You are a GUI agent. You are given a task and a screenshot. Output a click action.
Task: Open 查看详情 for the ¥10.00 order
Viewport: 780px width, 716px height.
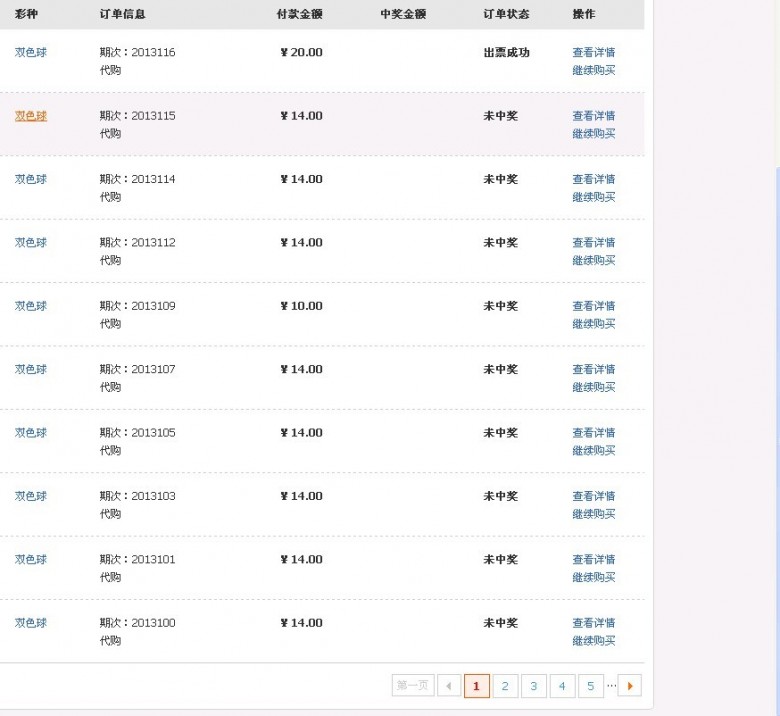(593, 306)
